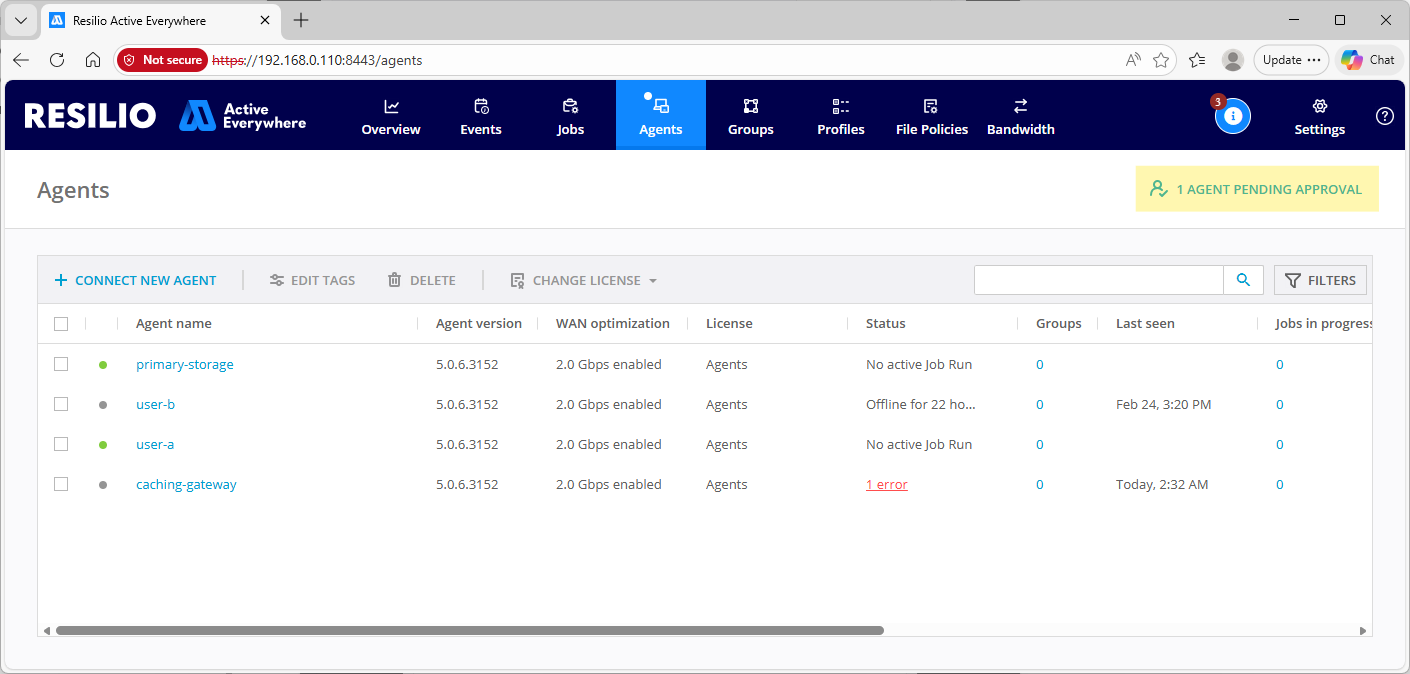Switch to the Jobs tab

570,116
